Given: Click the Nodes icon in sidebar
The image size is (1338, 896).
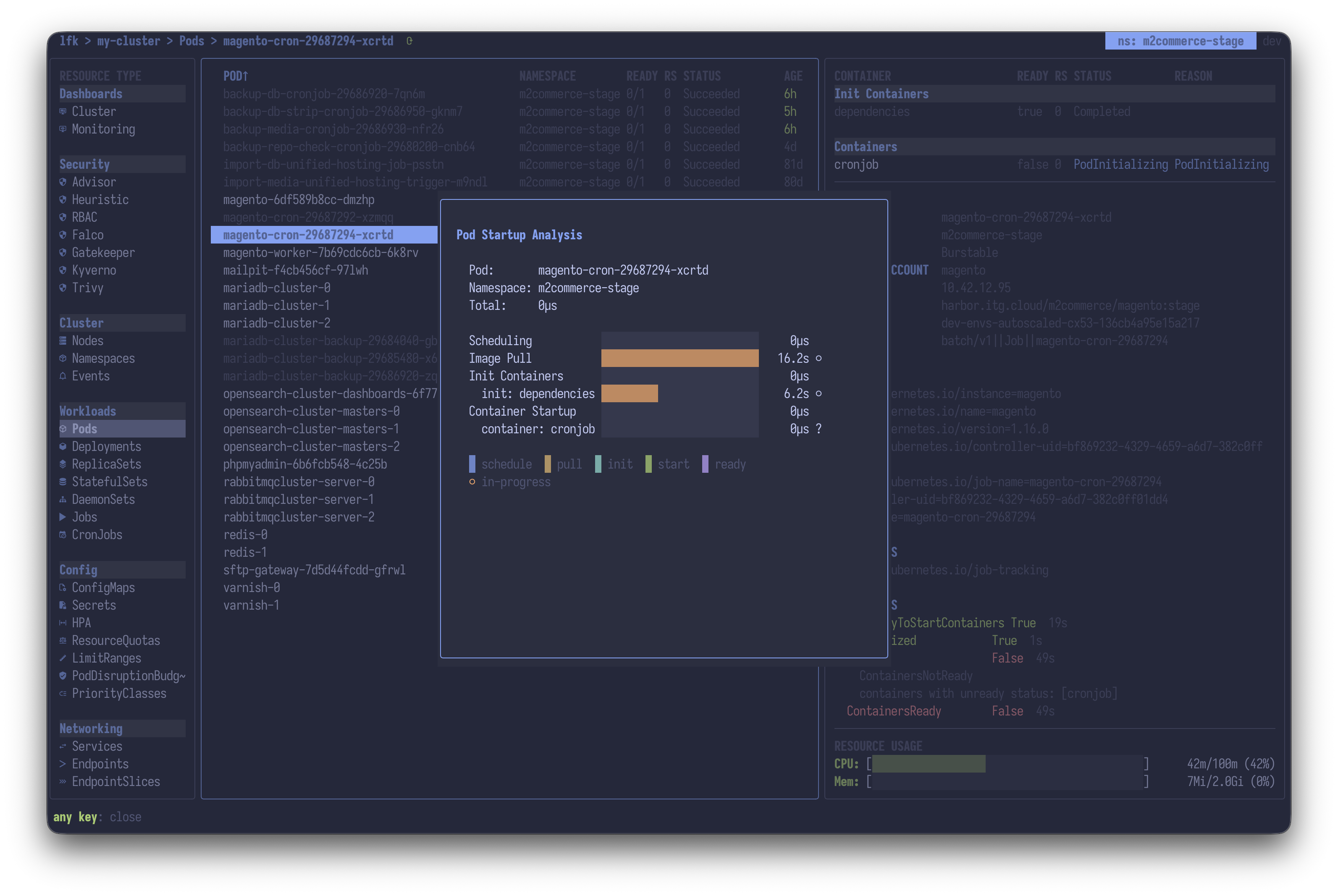Looking at the screenshot, I should click(63, 341).
